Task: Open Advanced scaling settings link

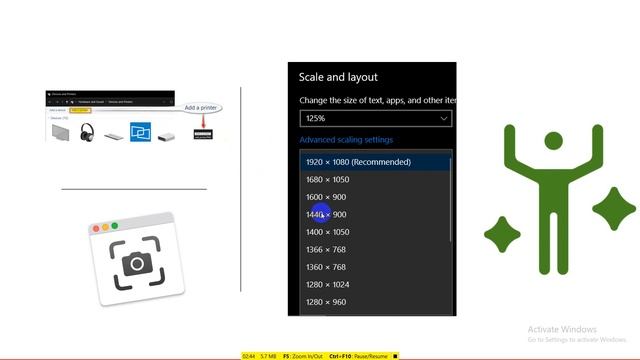Action: tap(346, 140)
